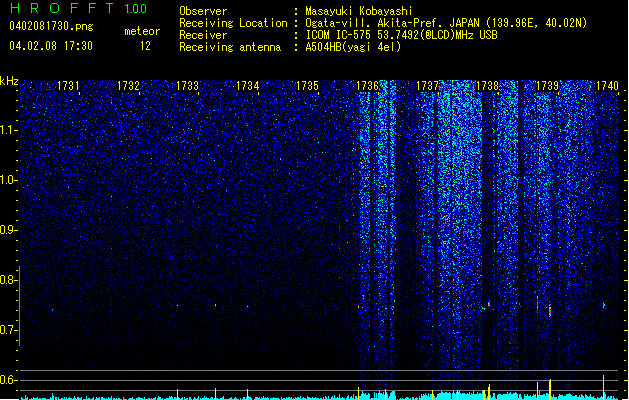Viewport: 629px width, 400px height.
Task: Click the 1735 time marker
Action: click(x=307, y=86)
